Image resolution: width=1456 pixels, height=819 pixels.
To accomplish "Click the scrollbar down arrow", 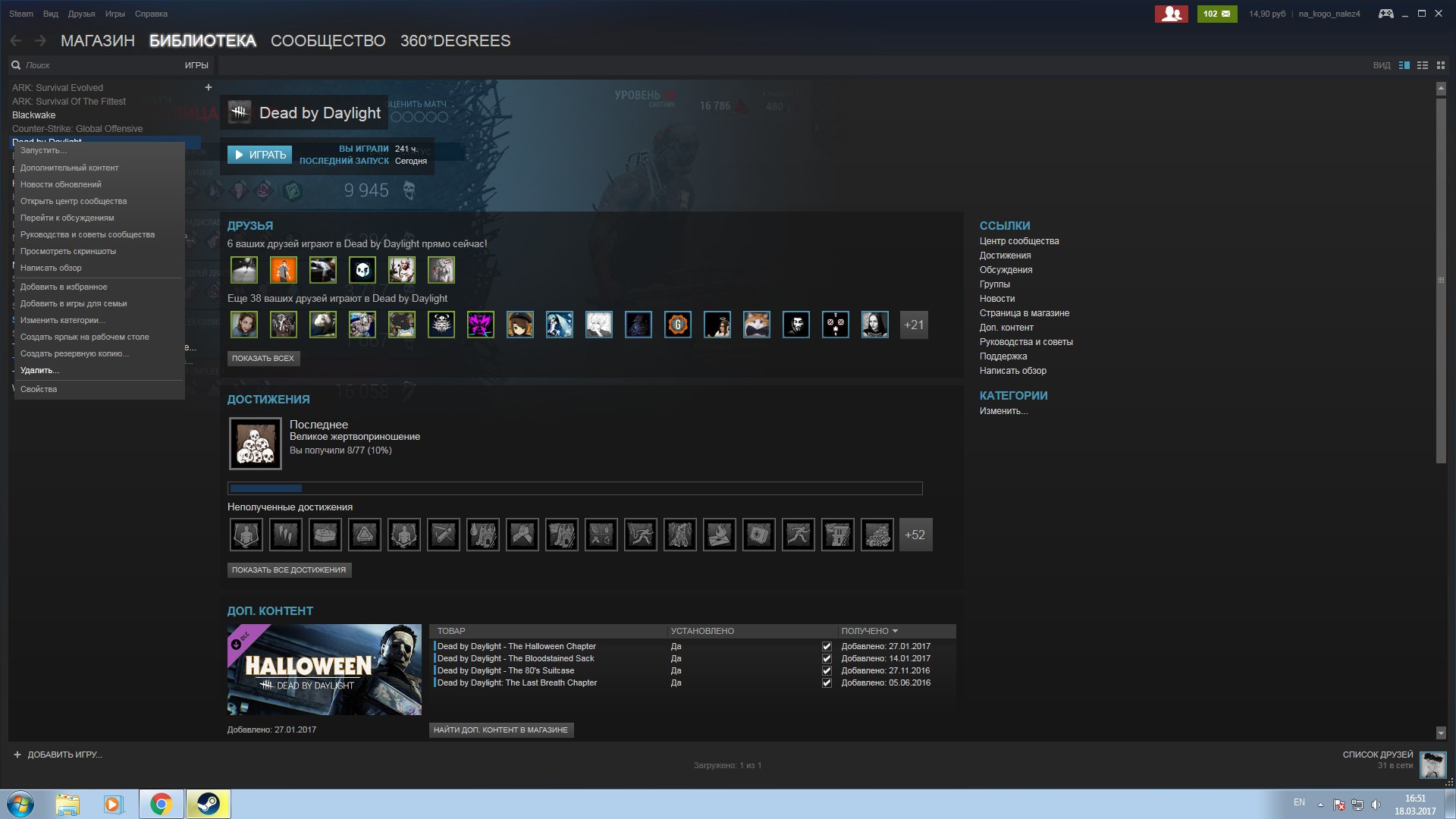I will (x=1441, y=733).
